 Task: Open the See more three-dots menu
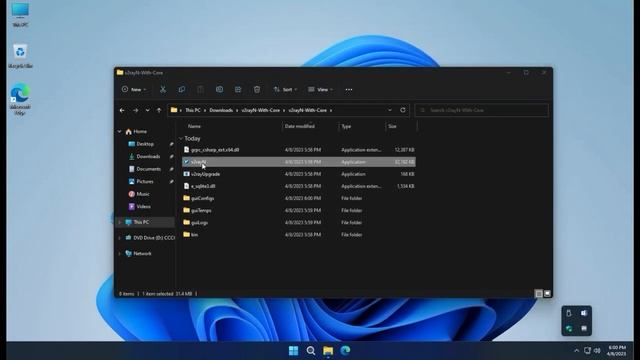[x=349, y=90]
